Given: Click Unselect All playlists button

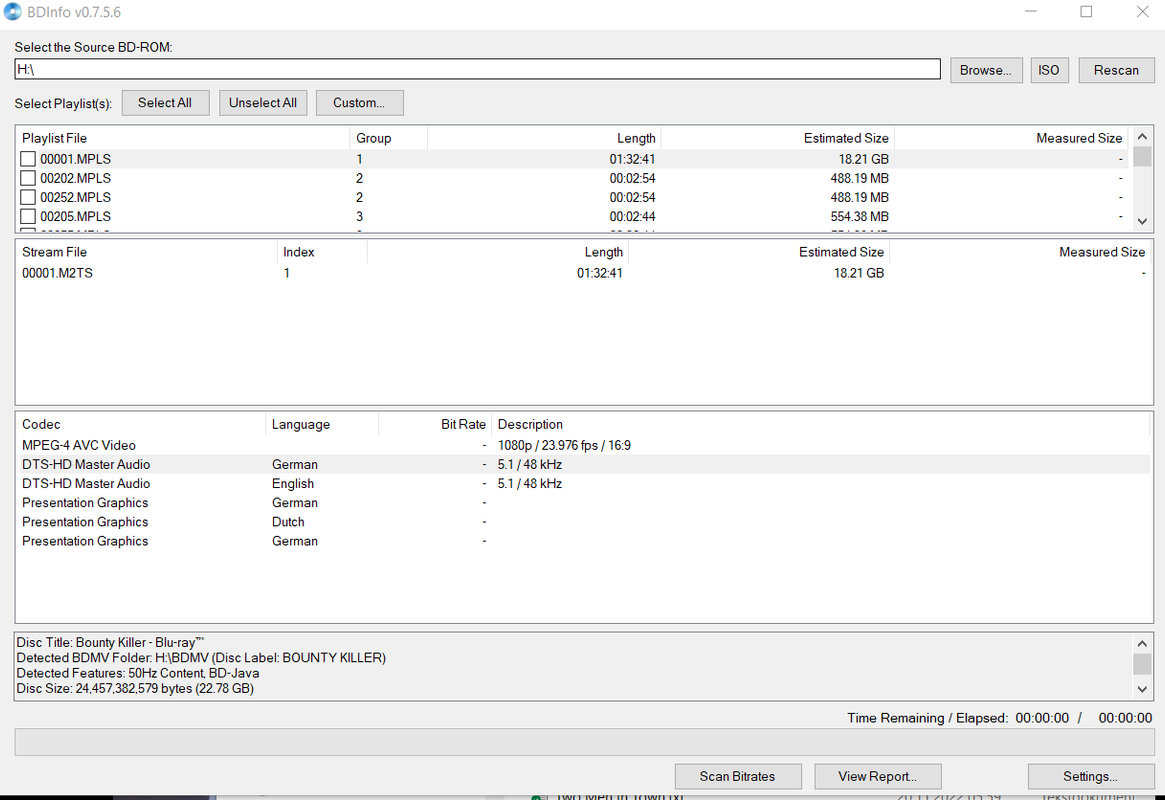Looking at the screenshot, I should [263, 103].
